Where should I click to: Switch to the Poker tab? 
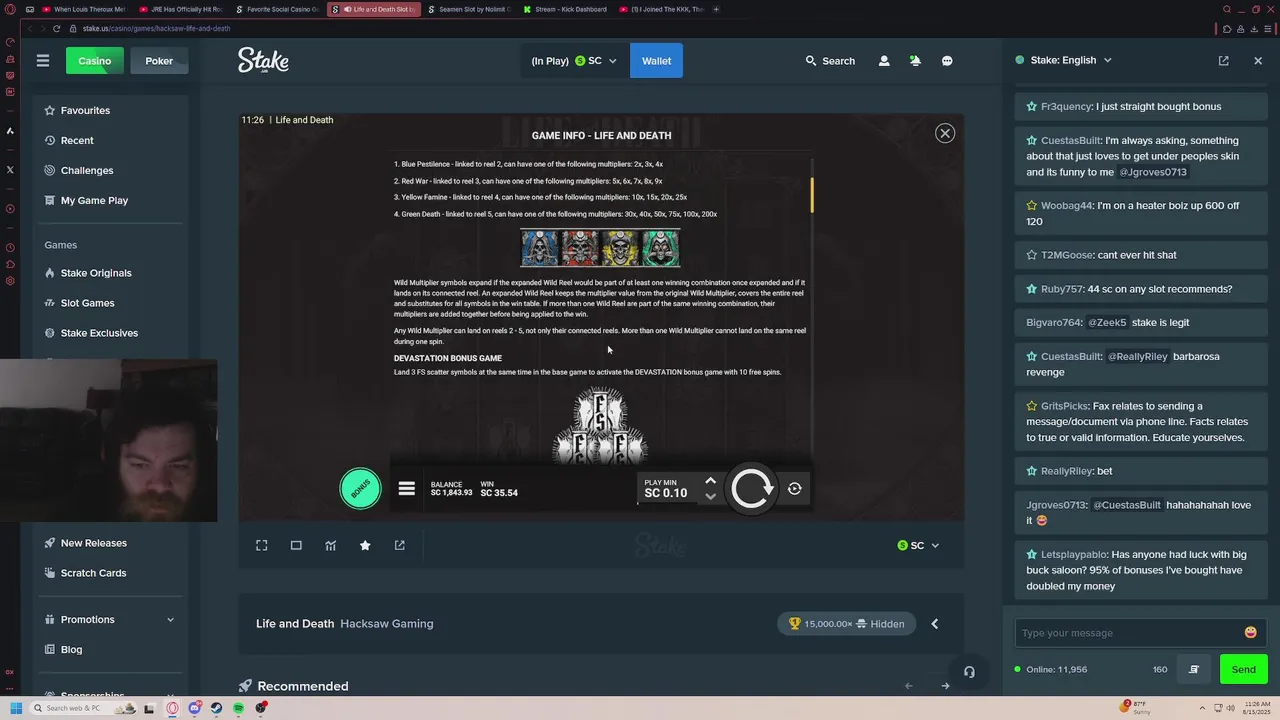[159, 61]
